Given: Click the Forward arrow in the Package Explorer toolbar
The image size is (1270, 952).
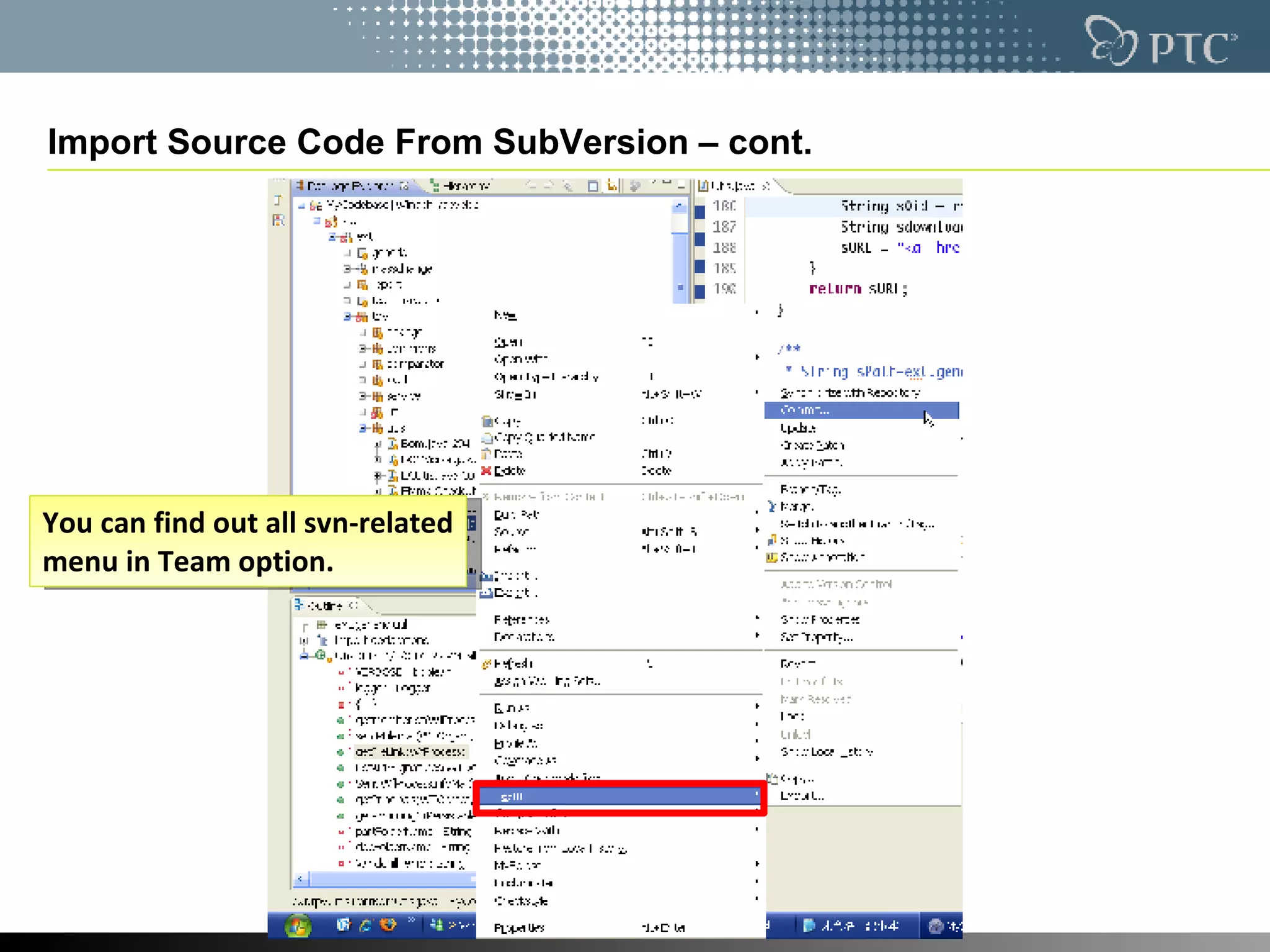Looking at the screenshot, I should click(549, 185).
